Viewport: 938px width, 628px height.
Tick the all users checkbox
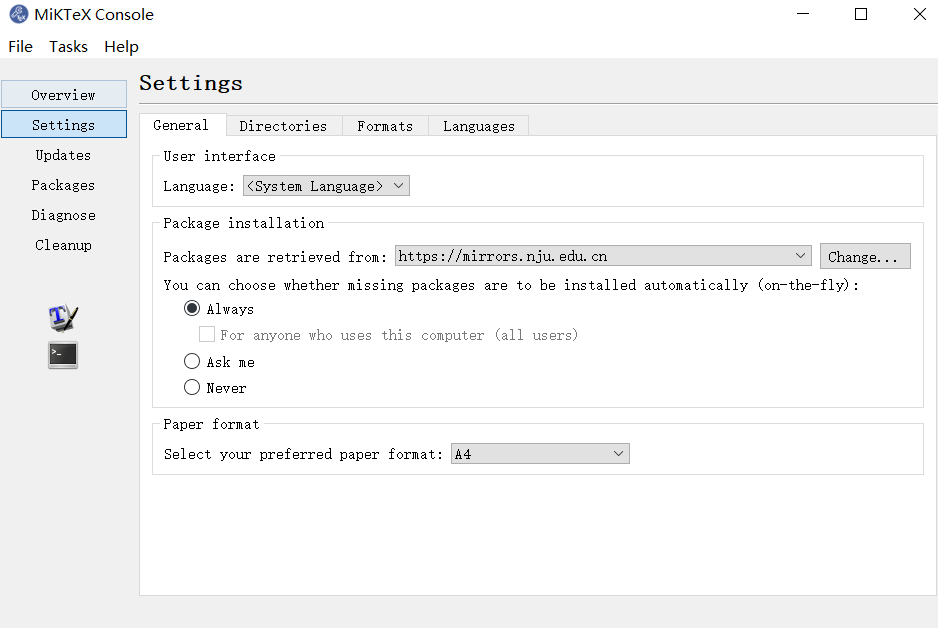pos(207,335)
